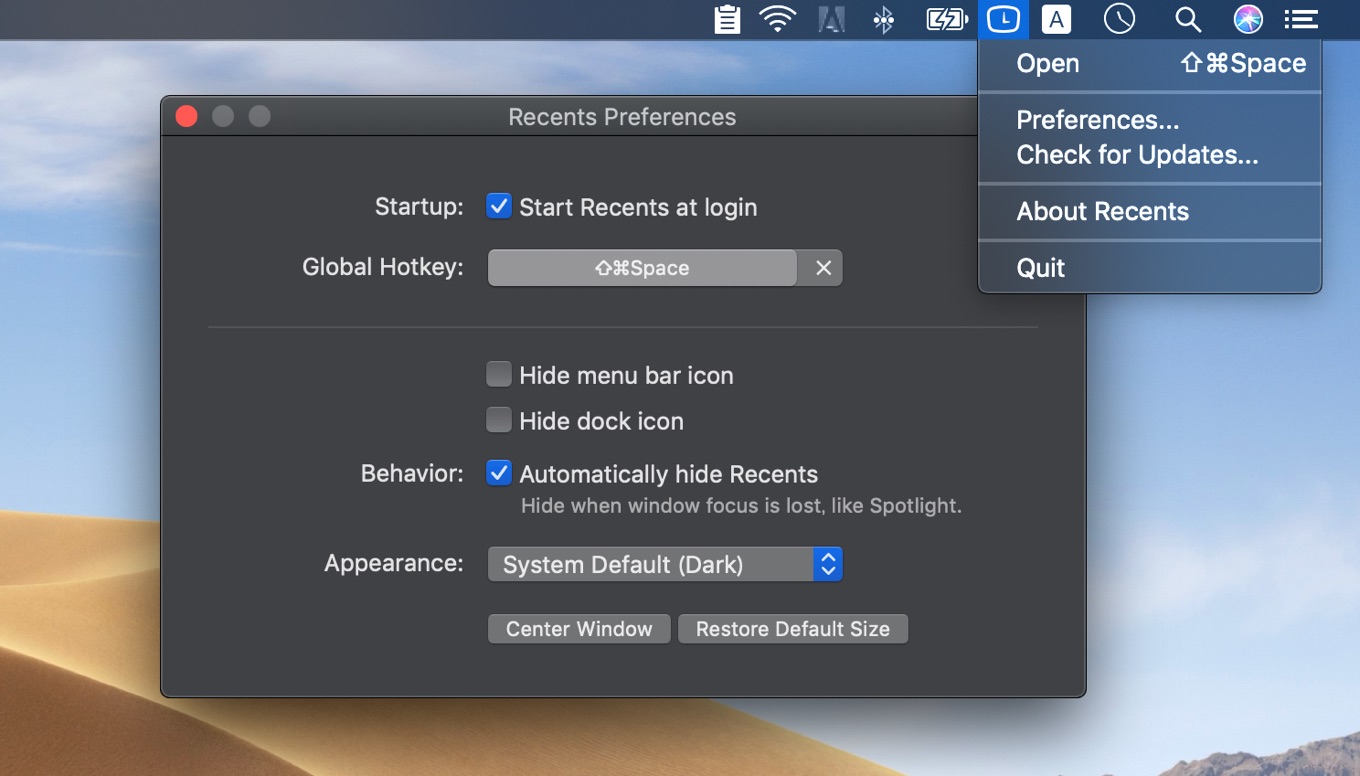Select Preferences... from the Recents menu
This screenshot has height=776, width=1360.
[x=1097, y=121]
